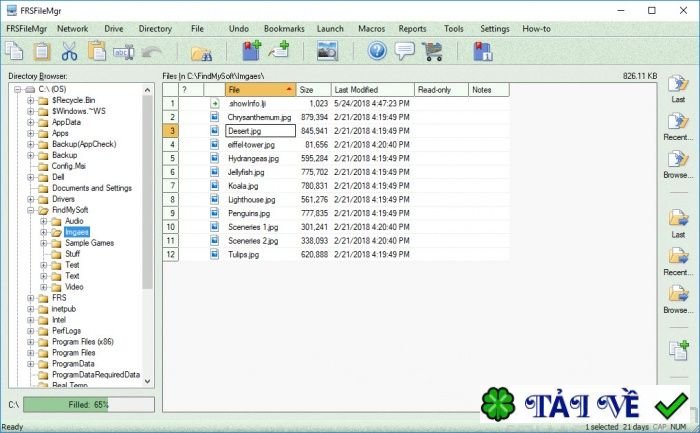Open the Reports menu
This screenshot has width=700, height=433.
[x=412, y=29]
